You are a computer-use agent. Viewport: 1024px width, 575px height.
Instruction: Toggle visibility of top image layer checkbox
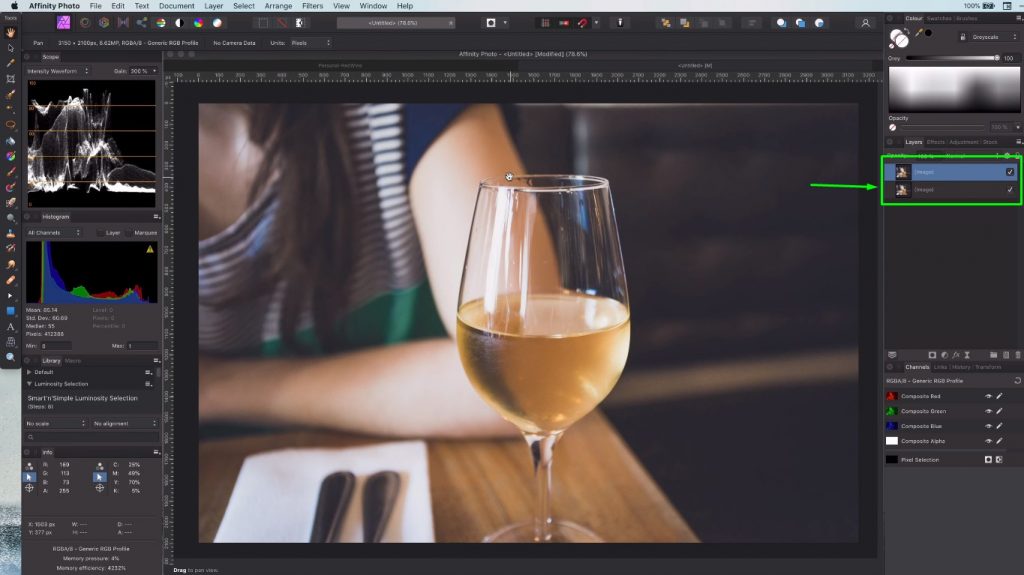1010,172
